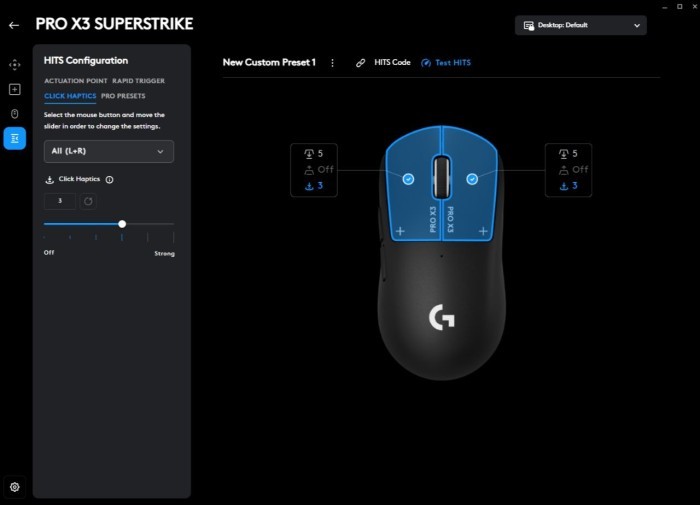Close the application window

695,7
